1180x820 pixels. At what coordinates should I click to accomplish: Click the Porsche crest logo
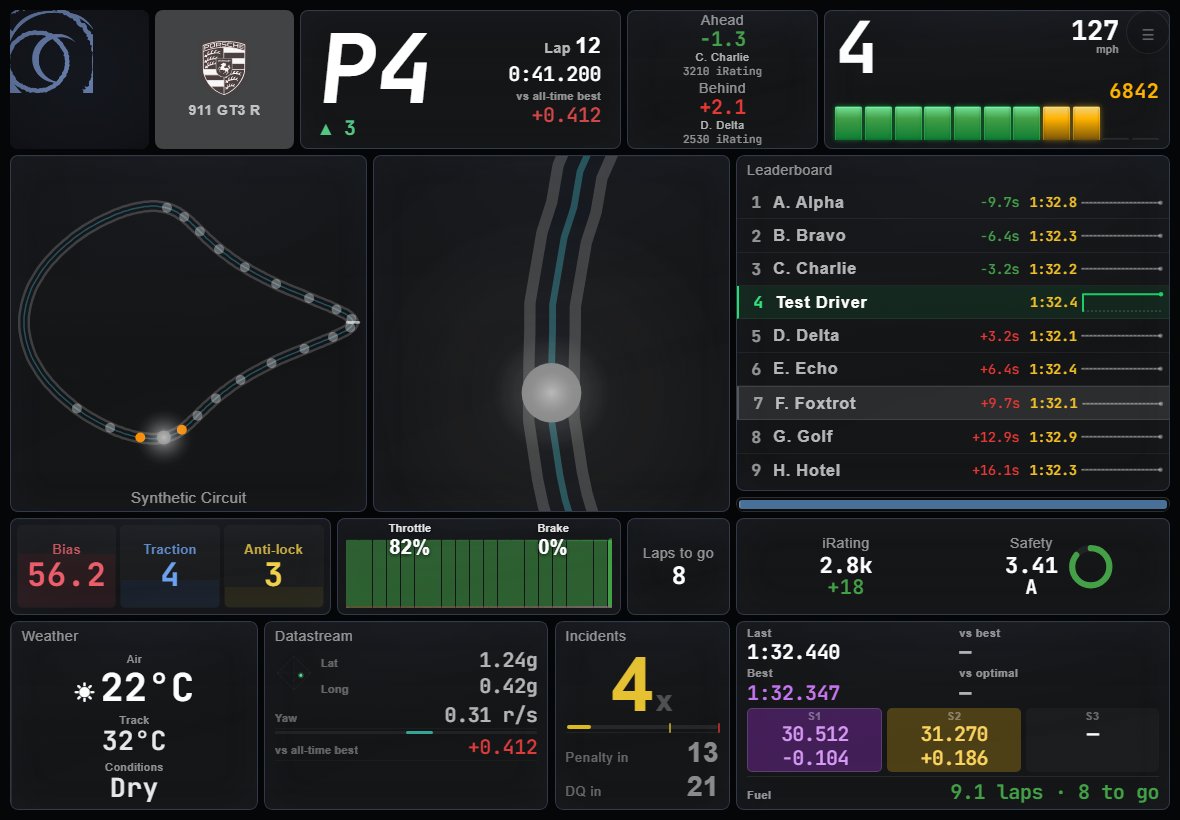[x=224, y=68]
